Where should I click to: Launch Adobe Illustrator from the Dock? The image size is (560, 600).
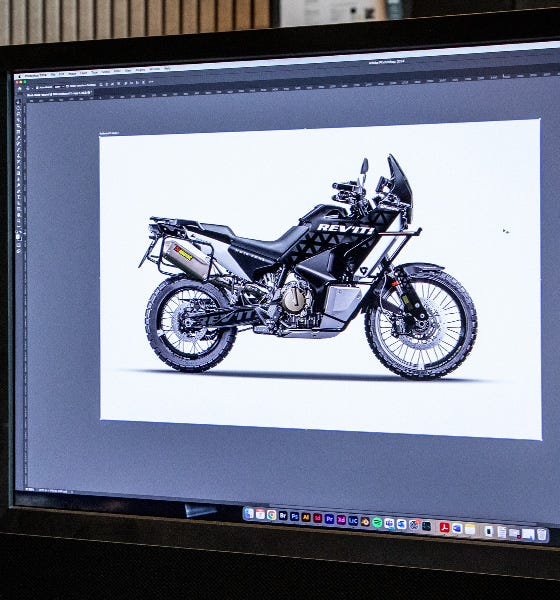click(306, 517)
